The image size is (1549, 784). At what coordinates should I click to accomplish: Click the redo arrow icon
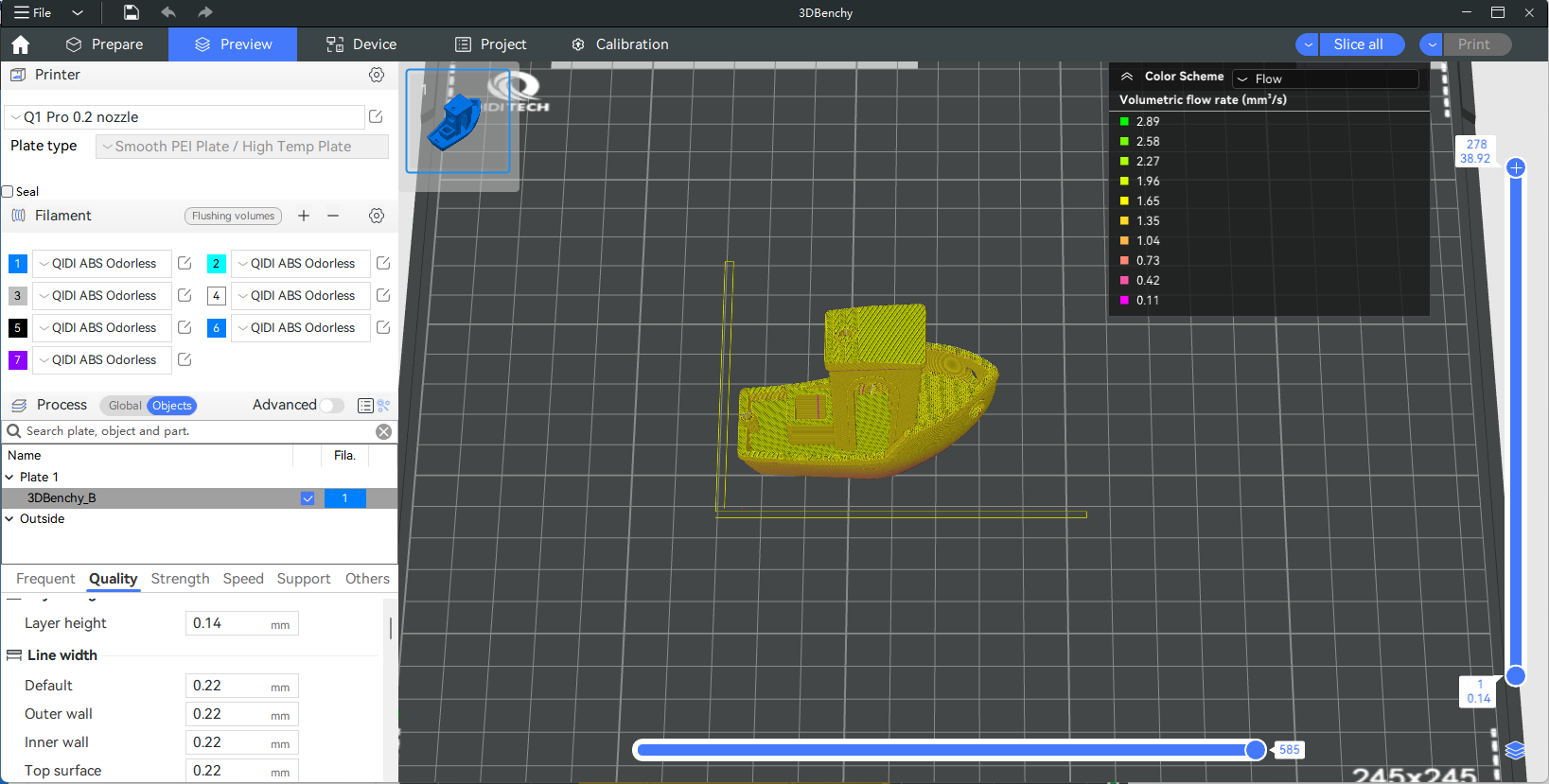point(205,12)
